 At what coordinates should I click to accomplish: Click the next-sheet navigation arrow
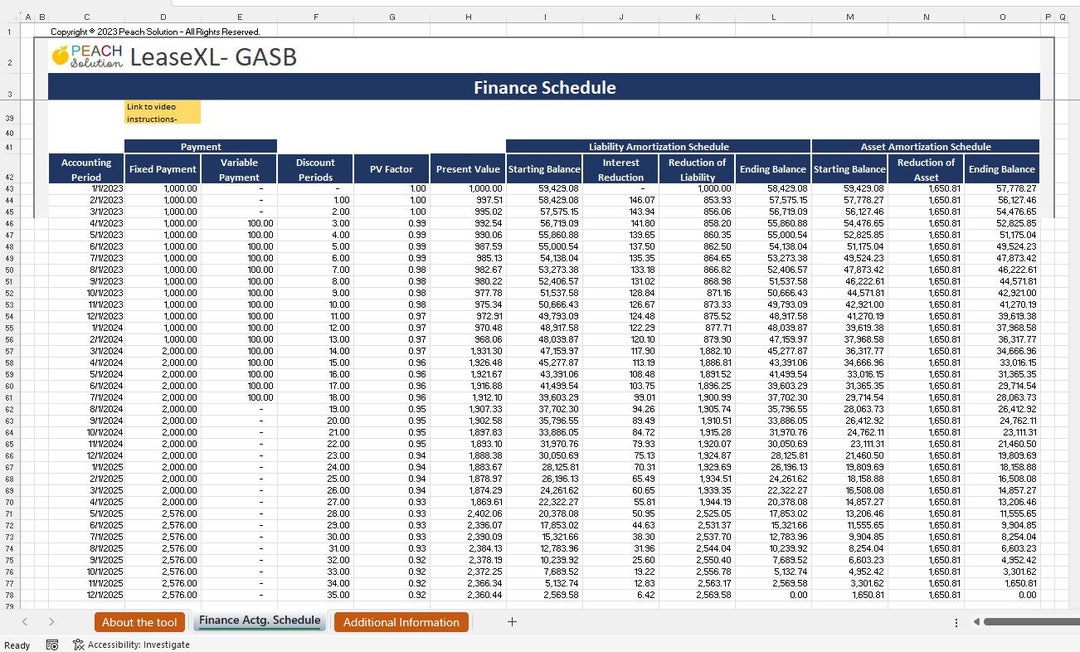(x=52, y=622)
